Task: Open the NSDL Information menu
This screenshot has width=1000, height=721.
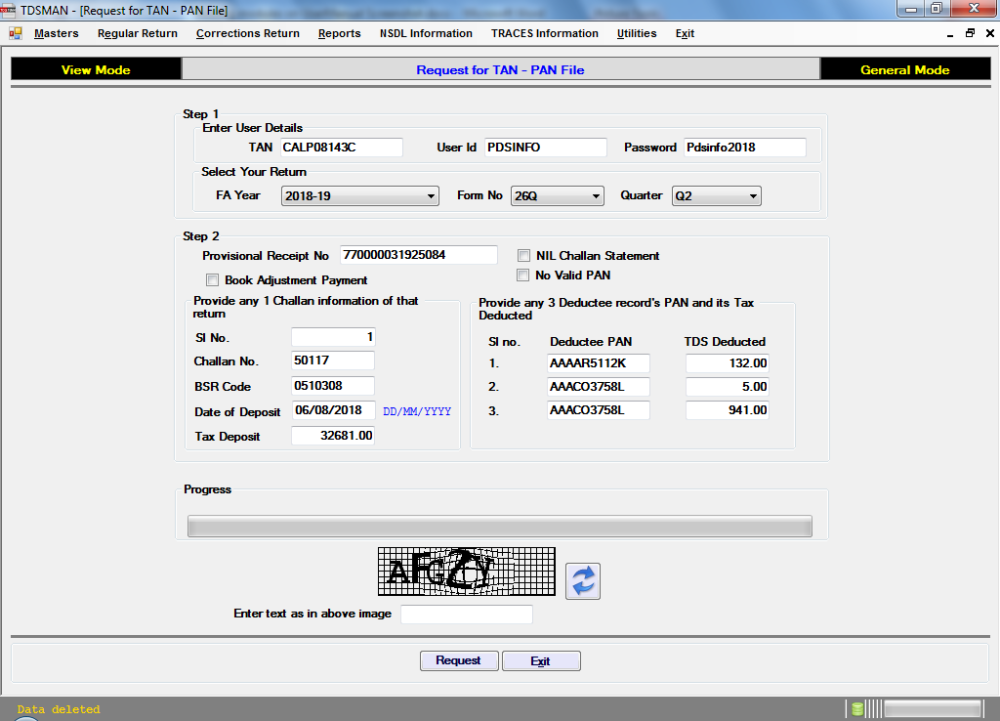Action: click(x=426, y=33)
